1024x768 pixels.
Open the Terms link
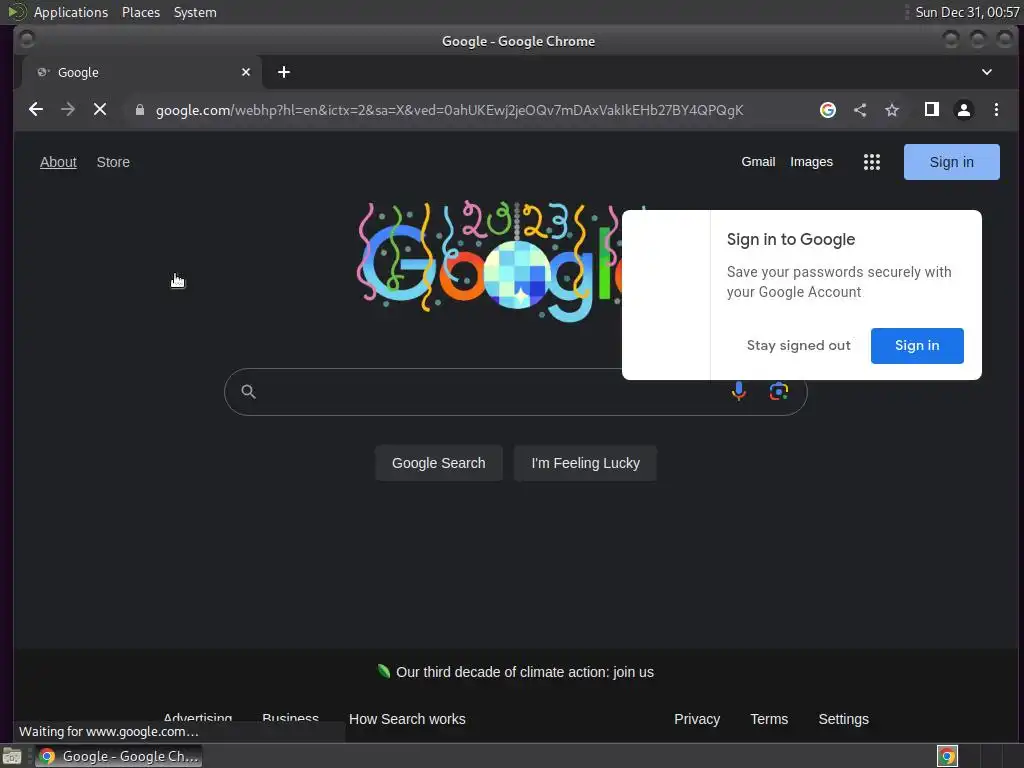[769, 719]
